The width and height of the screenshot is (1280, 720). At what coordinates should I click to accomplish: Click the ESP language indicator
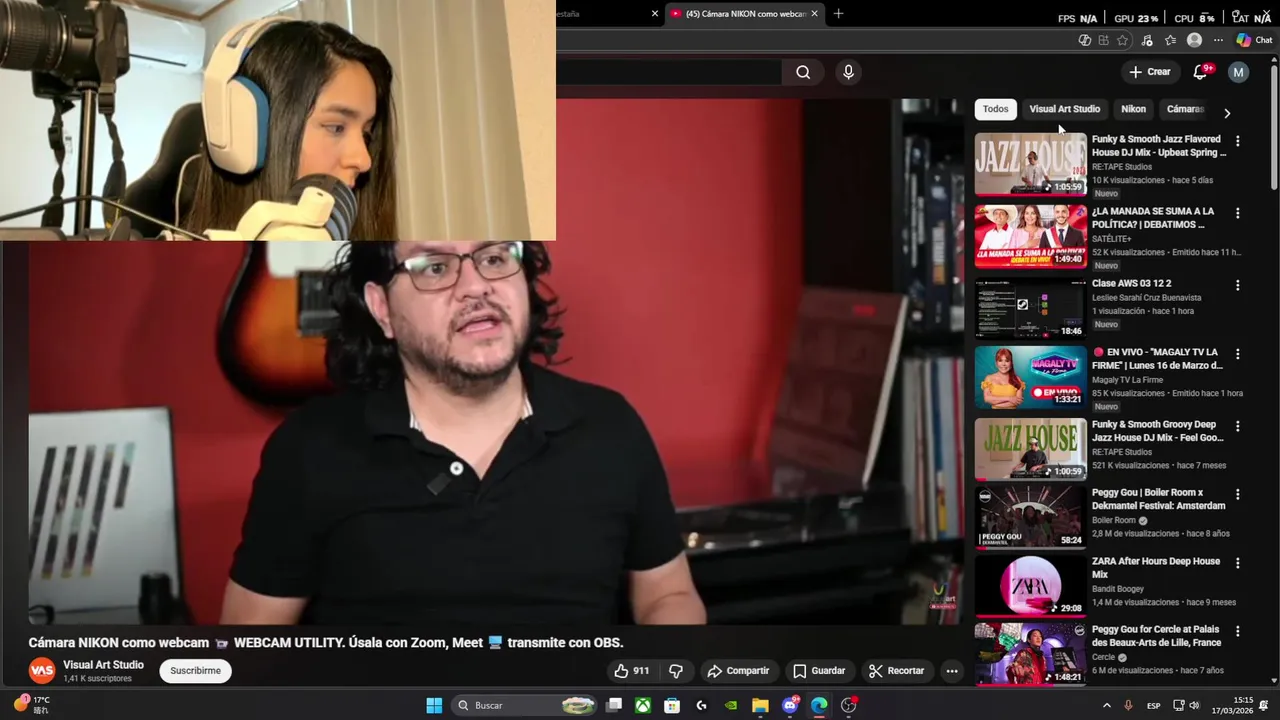pos(1153,706)
